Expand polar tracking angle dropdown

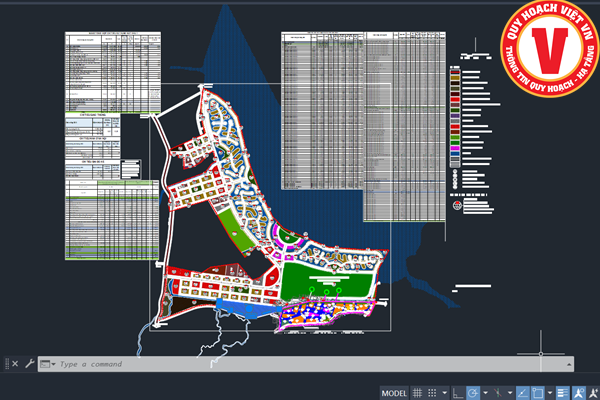click(484, 392)
